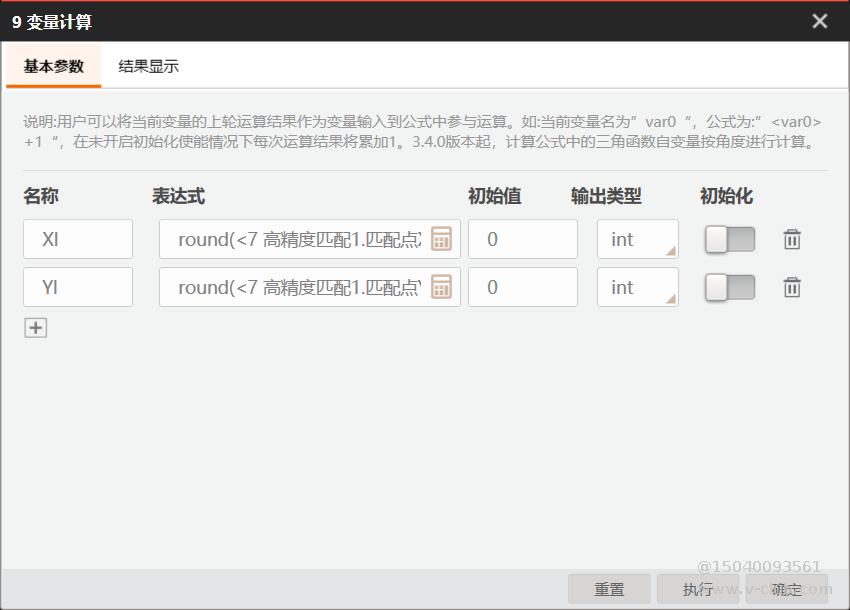Screen dimensions: 850x610
Task: Close the 变量计算 dialog
Action: [820, 21]
